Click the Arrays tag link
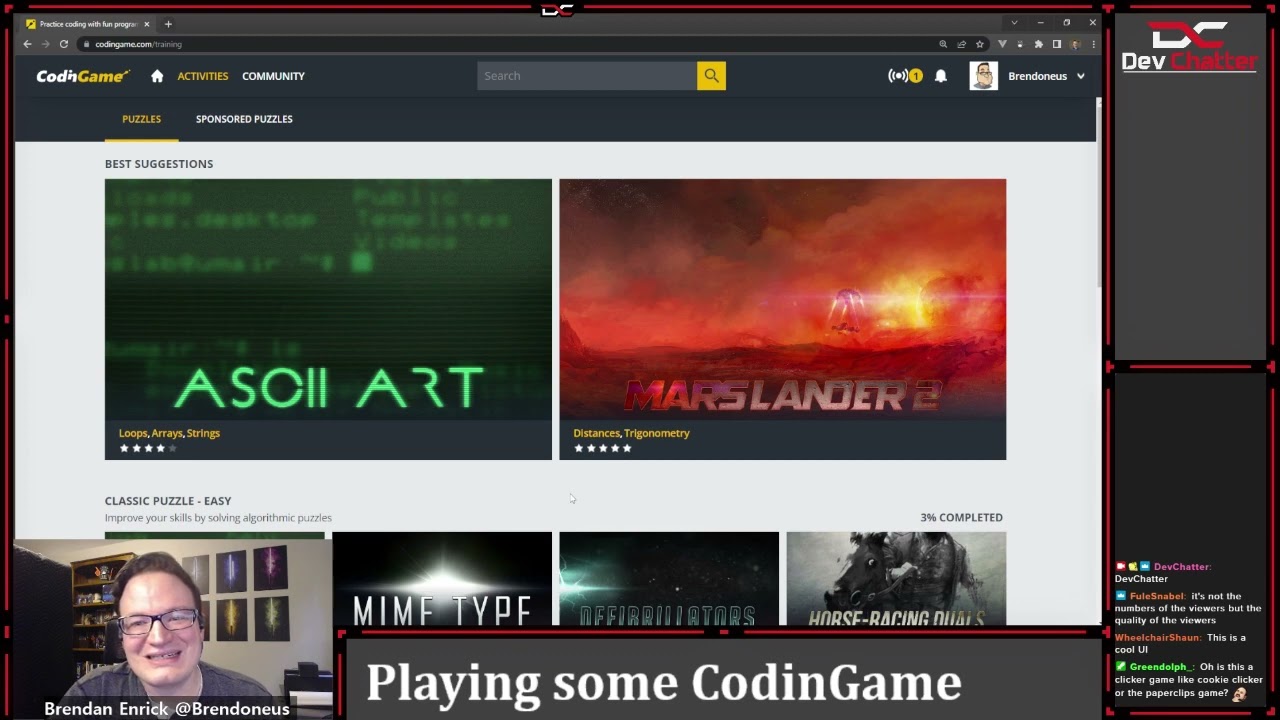The width and height of the screenshot is (1280, 720). (x=167, y=433)
